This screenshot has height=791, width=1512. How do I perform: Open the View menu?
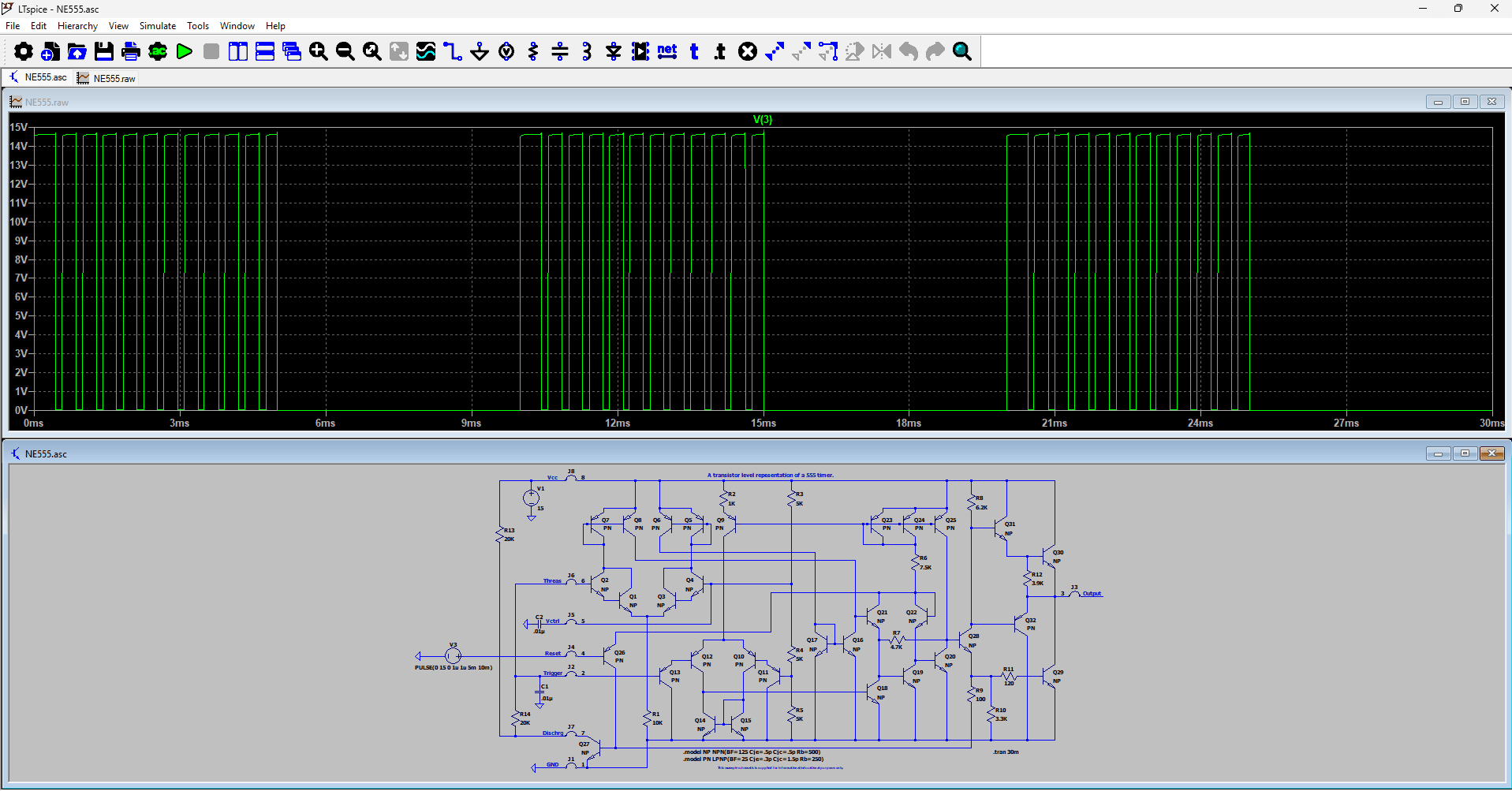118,26
